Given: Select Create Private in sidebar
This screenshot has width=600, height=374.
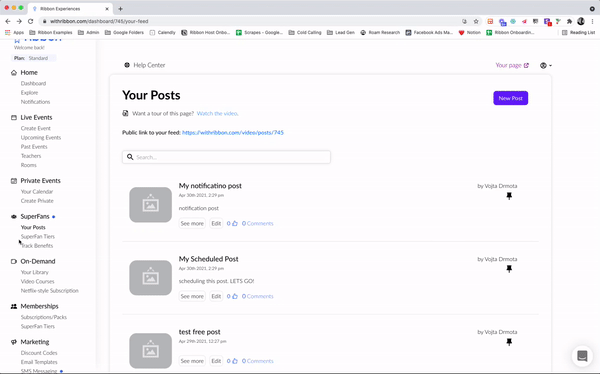Looking at the screenshot, I should tap(37, 201).
